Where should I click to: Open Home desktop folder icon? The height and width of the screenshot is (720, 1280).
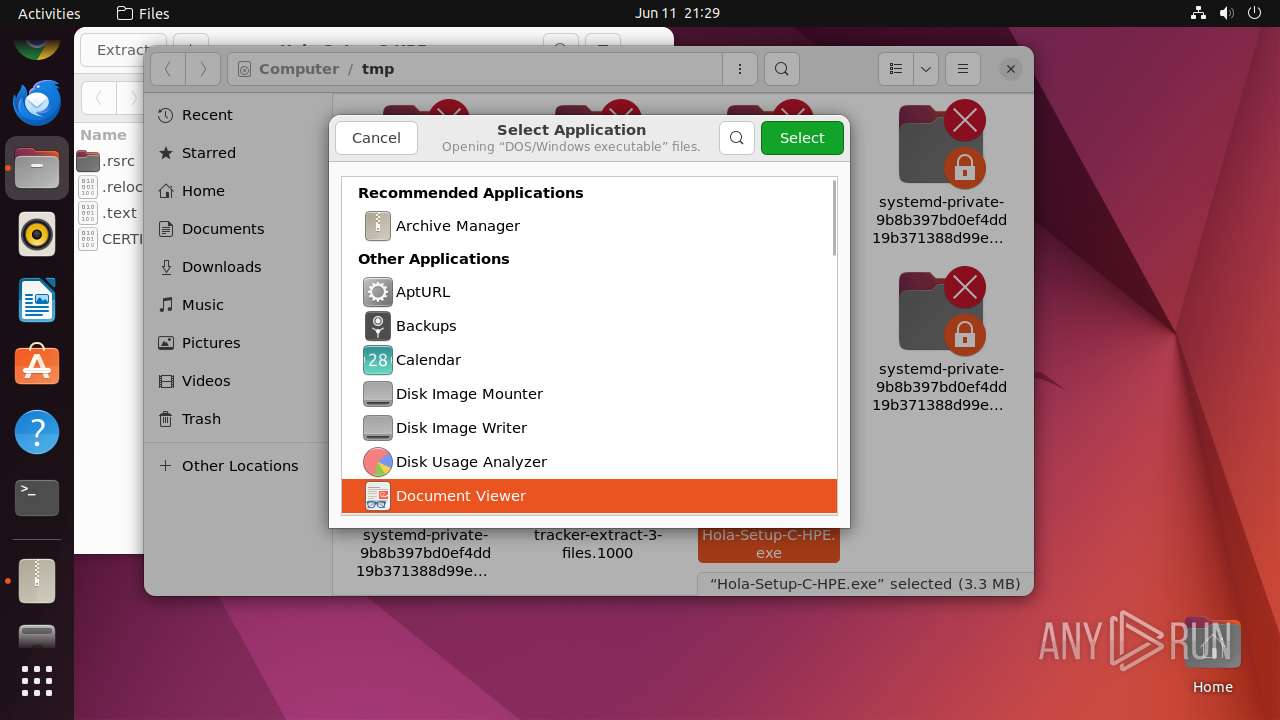[x=1212, y=657]
